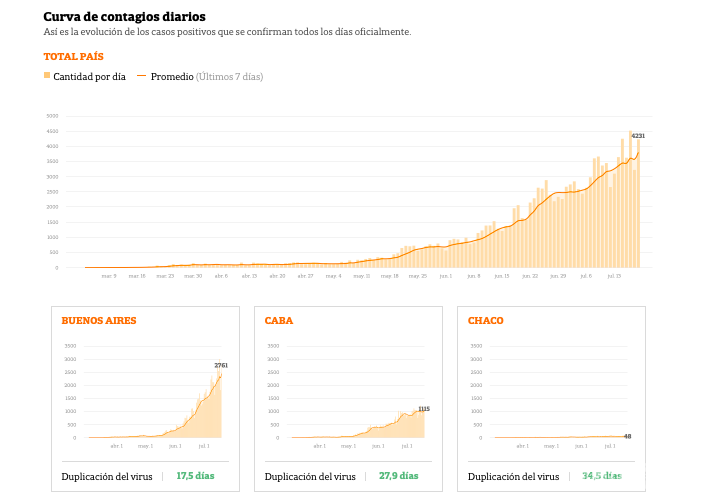Viewport: 702px width, 499px height.
Task: Select the 'TOTAL PAÍS' heading
Action: [x=73, y=57]
